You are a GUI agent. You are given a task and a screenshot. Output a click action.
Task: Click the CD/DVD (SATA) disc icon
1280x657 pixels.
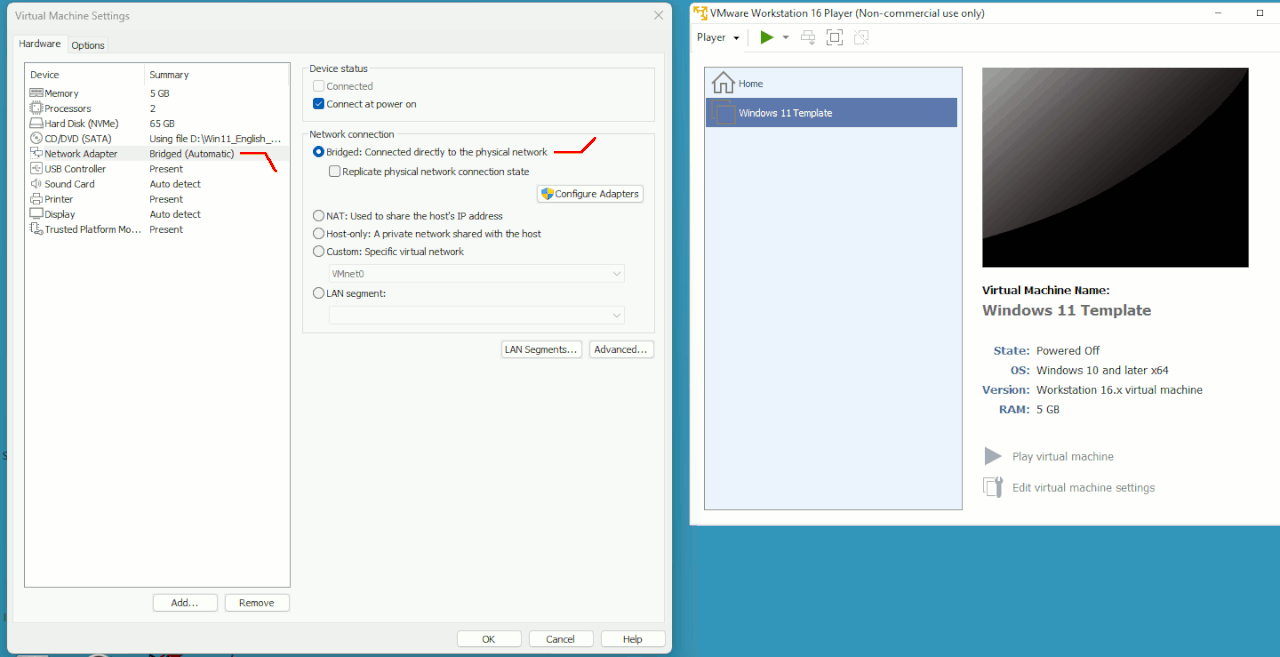pos(36,138)
